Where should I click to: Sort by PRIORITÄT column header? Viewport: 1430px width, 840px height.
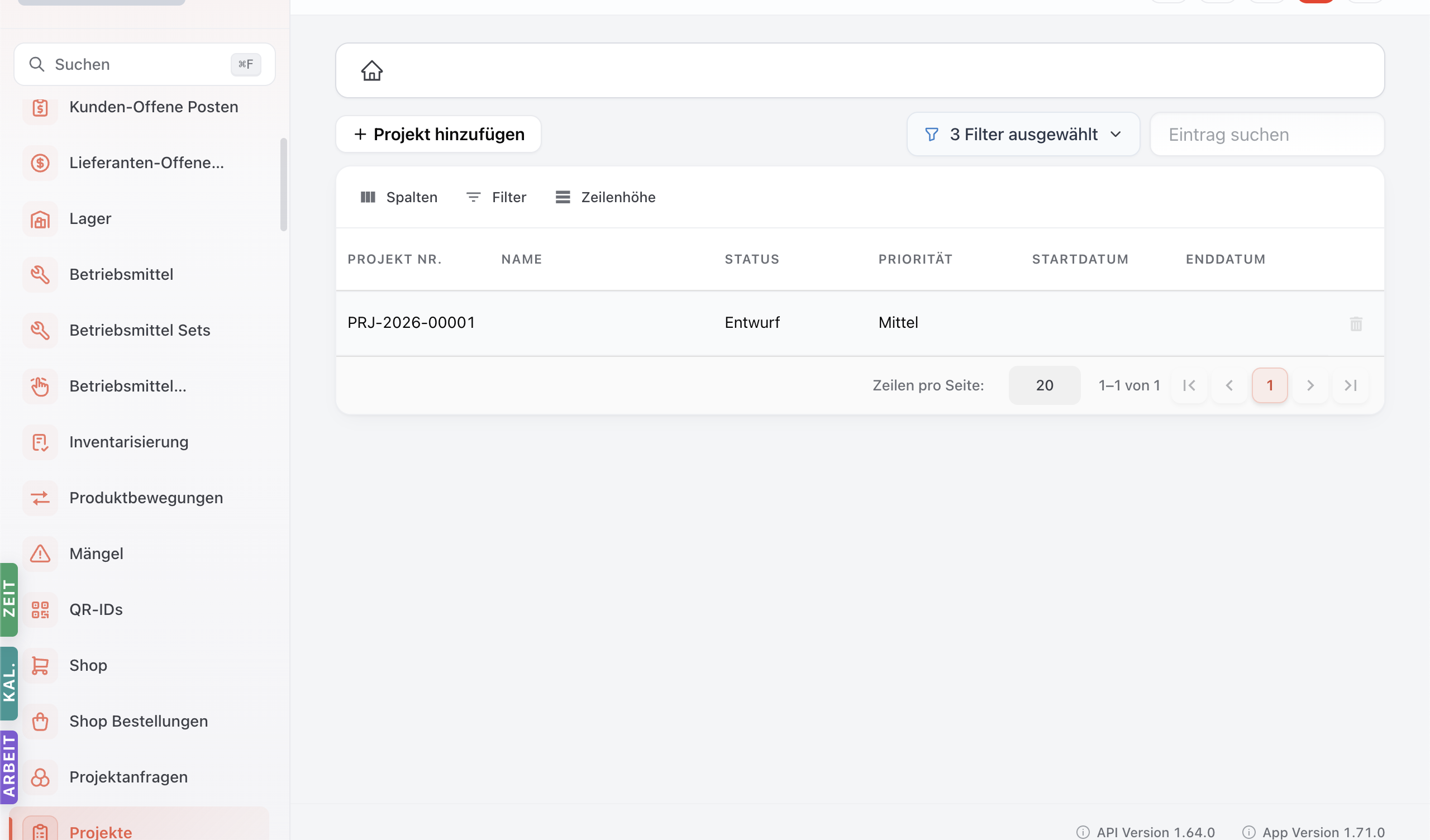coord(916,259)
